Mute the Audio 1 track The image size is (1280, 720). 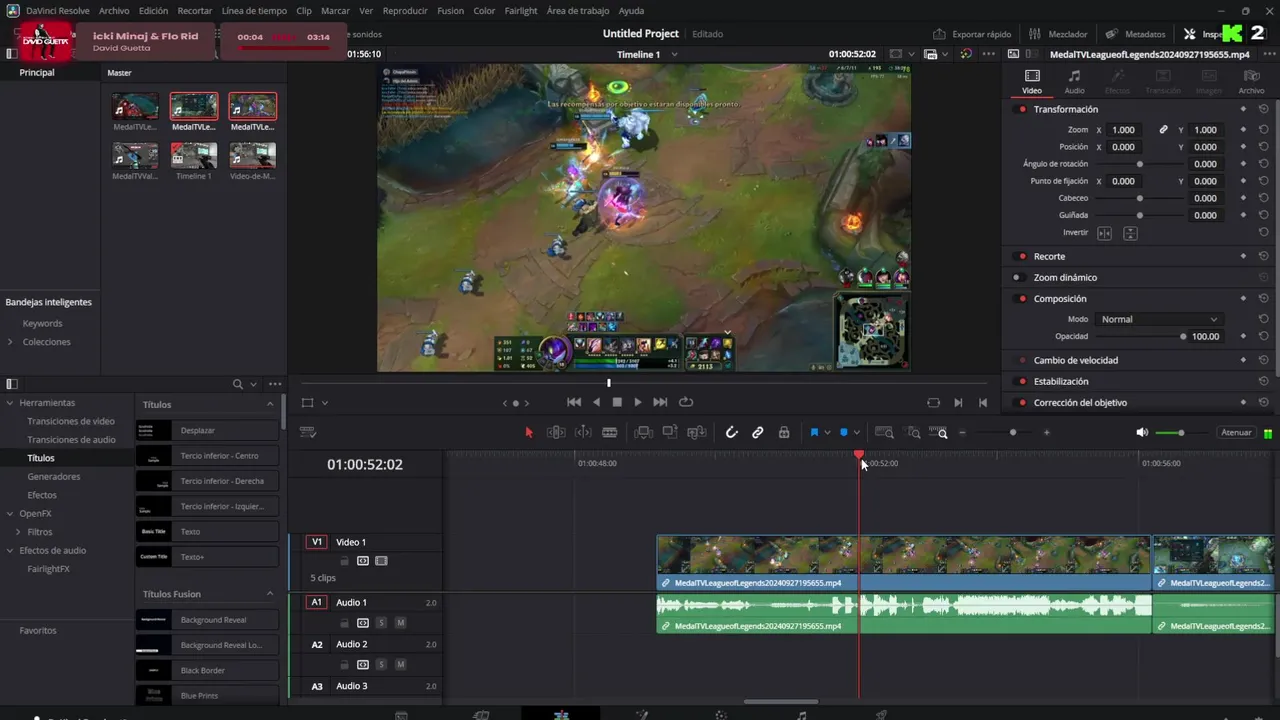click(400, 623)
